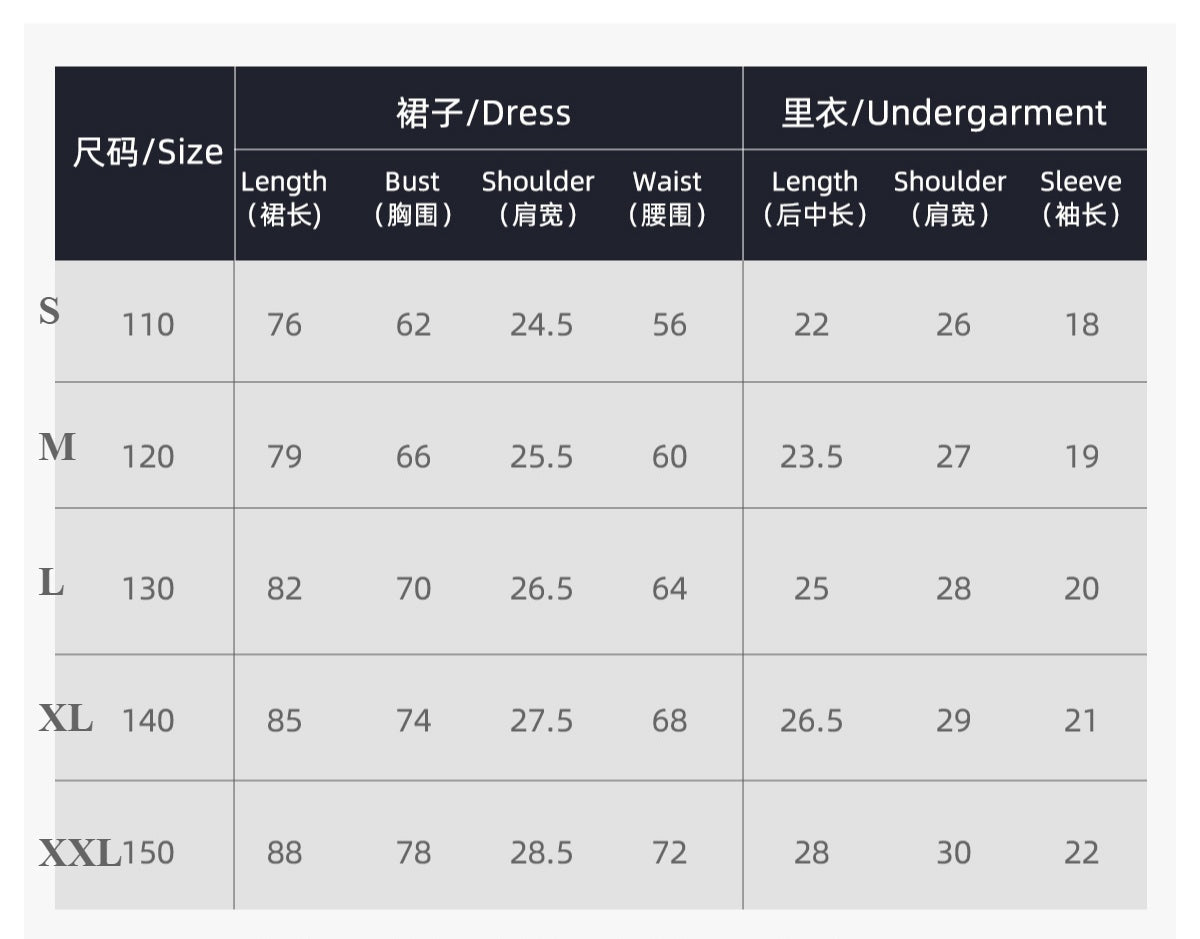The image size is (1200, 939).
Task: Click the 裙子/Dress header
Action: coord(483,112)
